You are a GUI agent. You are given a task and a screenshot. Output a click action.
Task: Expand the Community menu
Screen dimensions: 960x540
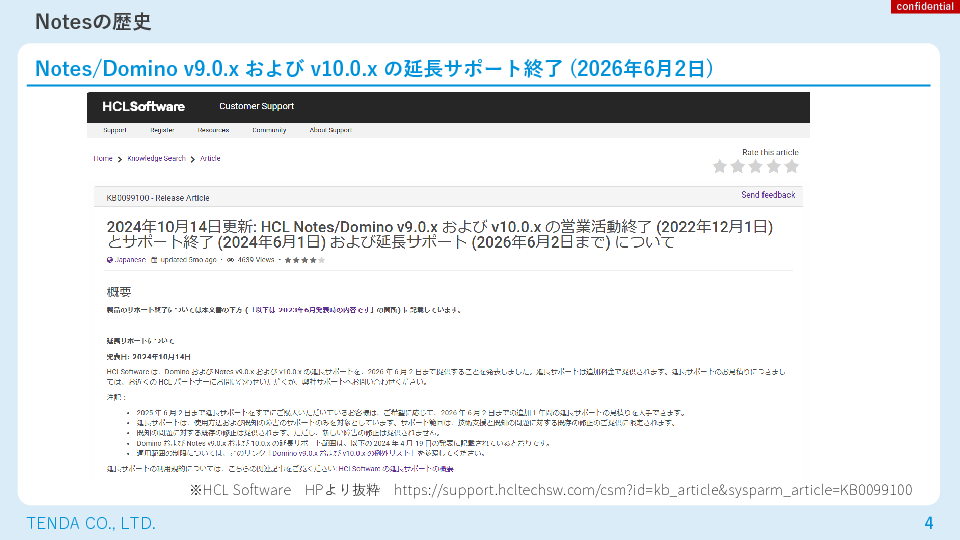[x=269, y=130]
